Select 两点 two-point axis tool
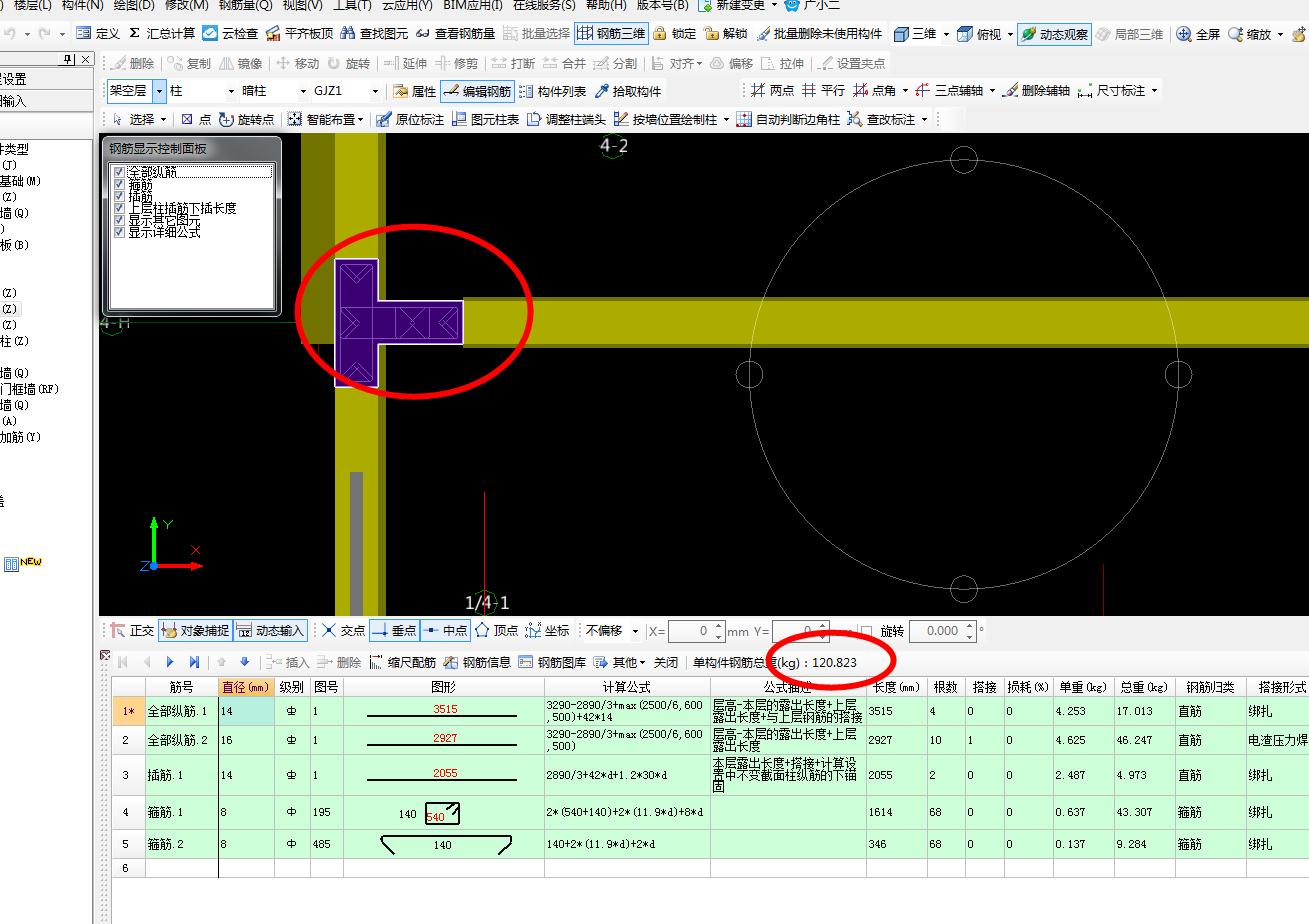 coord(773,90)
